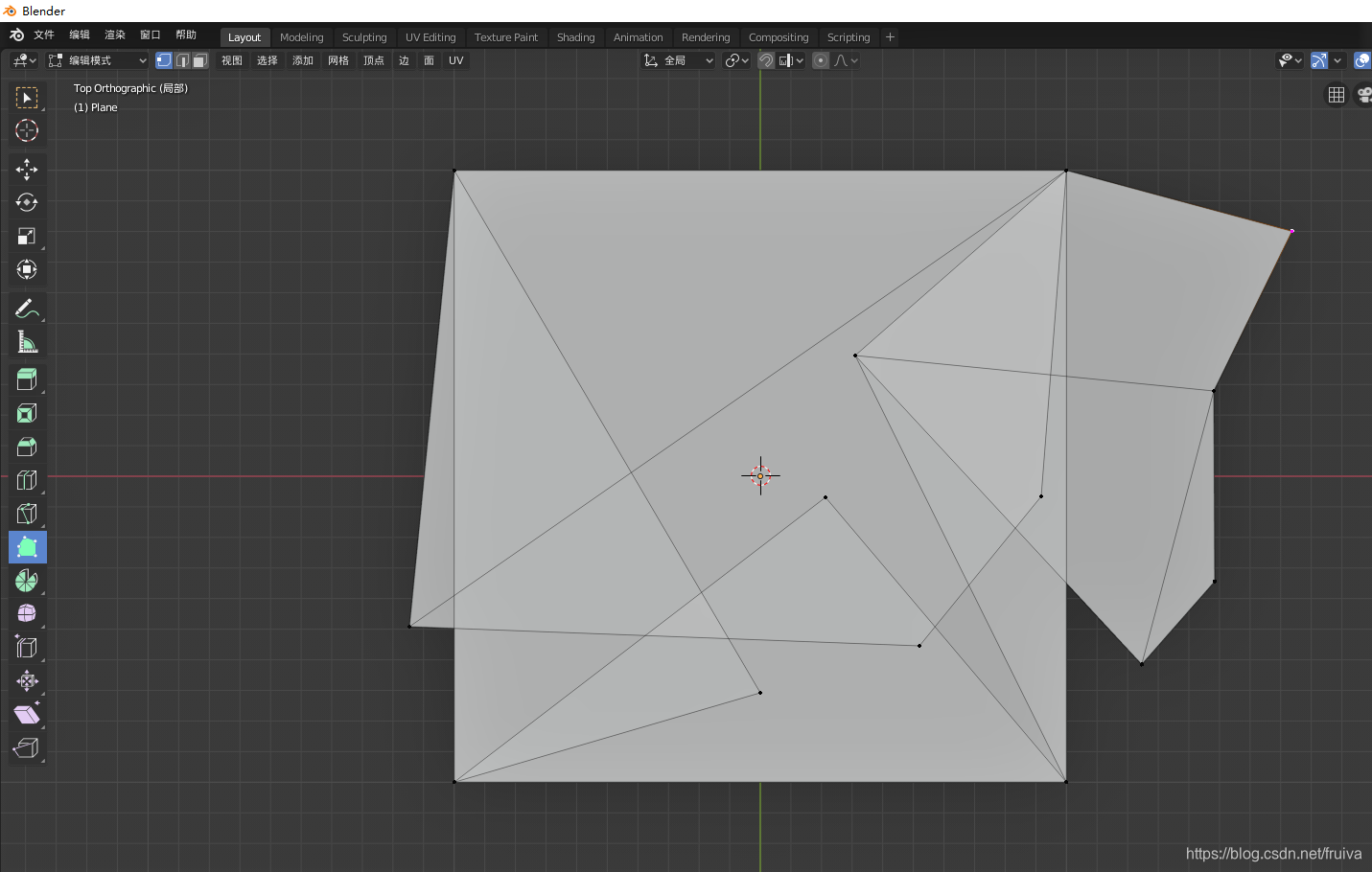This screenshot has height=872, width=1372.
Task: Select the Bevel tool
Action: click(27, 447)
